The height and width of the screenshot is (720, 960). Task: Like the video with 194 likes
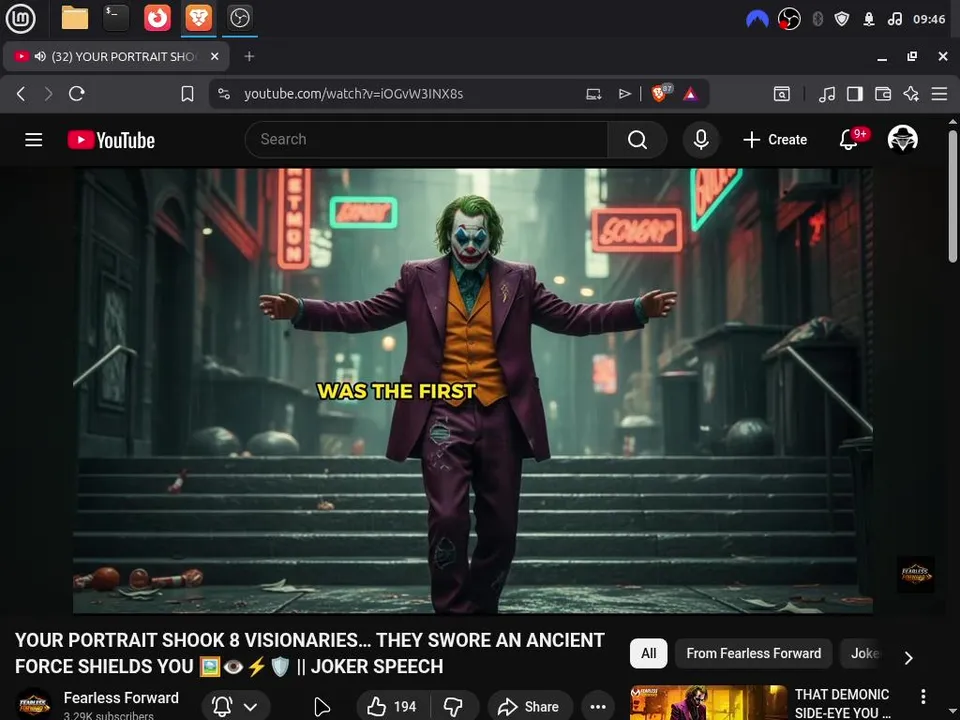coord(392,707)
